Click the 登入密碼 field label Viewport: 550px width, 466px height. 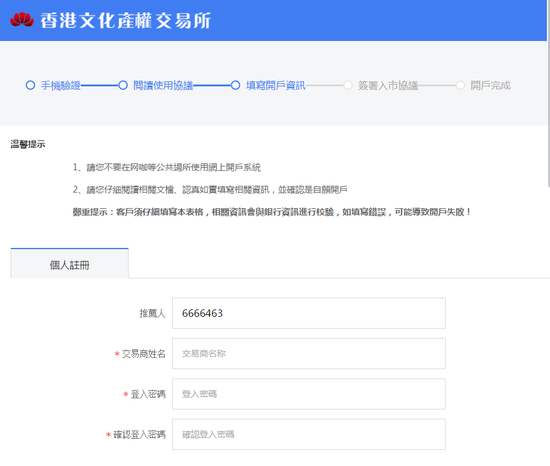(x=148, y=394)
